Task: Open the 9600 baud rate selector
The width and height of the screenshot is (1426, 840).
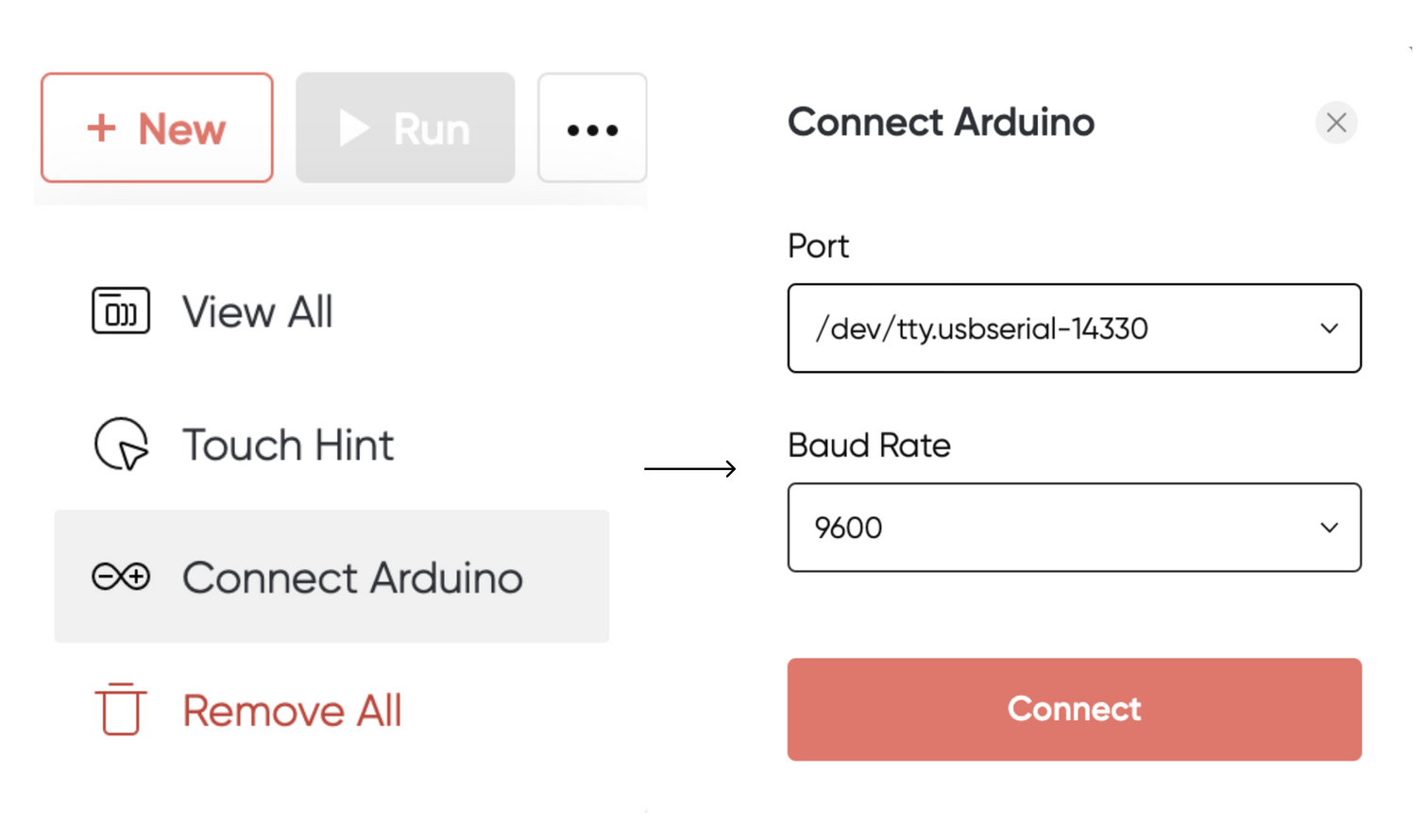Action: click(1075, 528)
